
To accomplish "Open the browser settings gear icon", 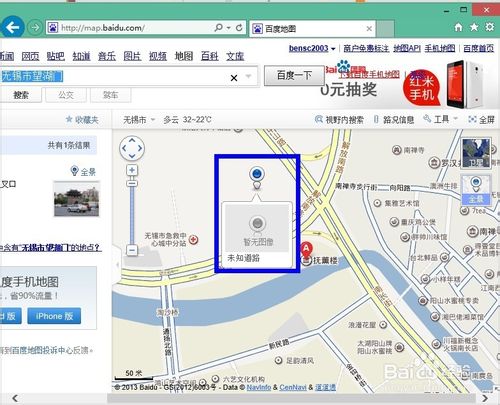I will pos(489,27).
